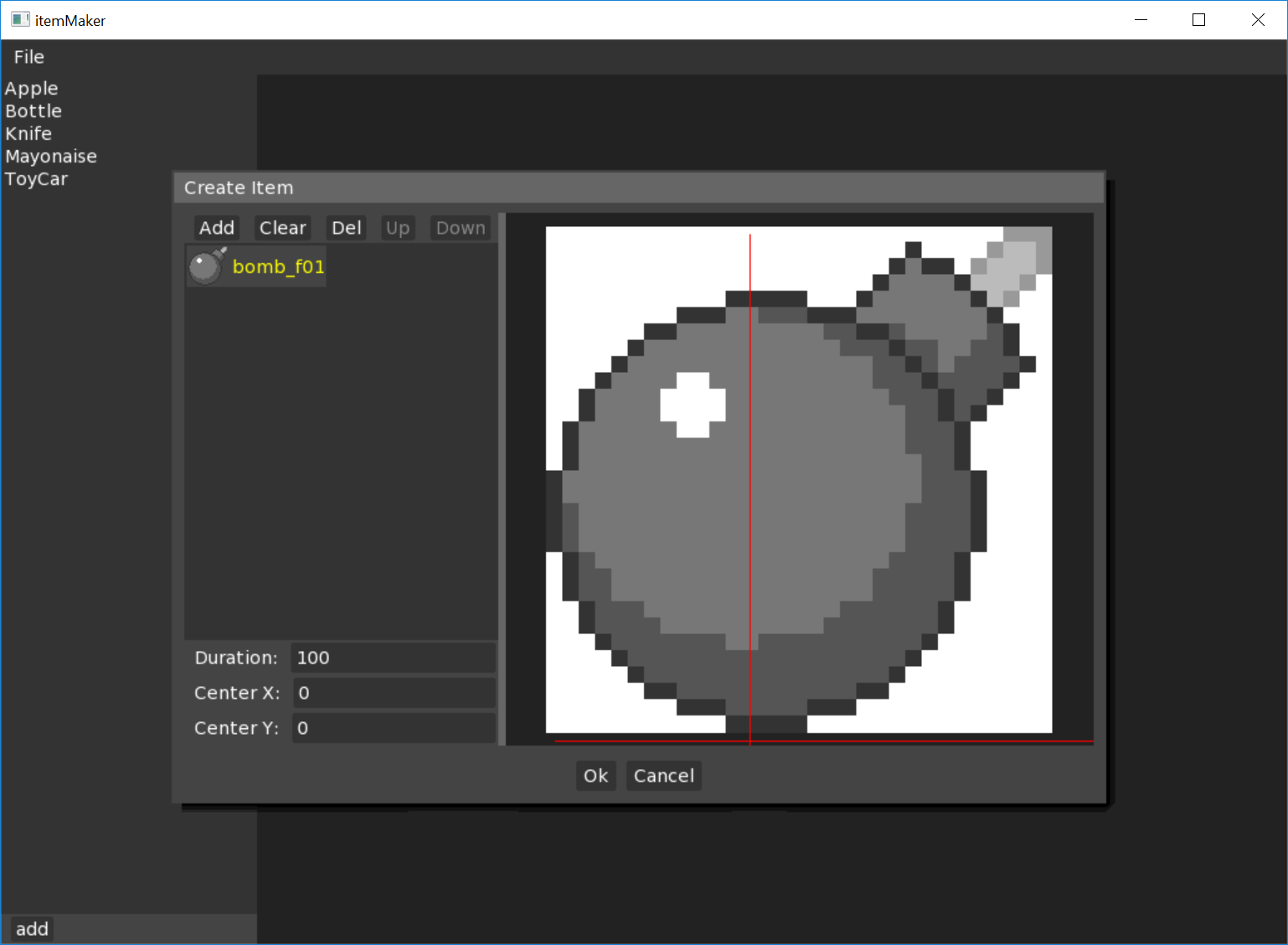Image resolution: width=1288 pixels, height=945 pixels.
Task: Open the File menu
Action: [x=28, y=57]
